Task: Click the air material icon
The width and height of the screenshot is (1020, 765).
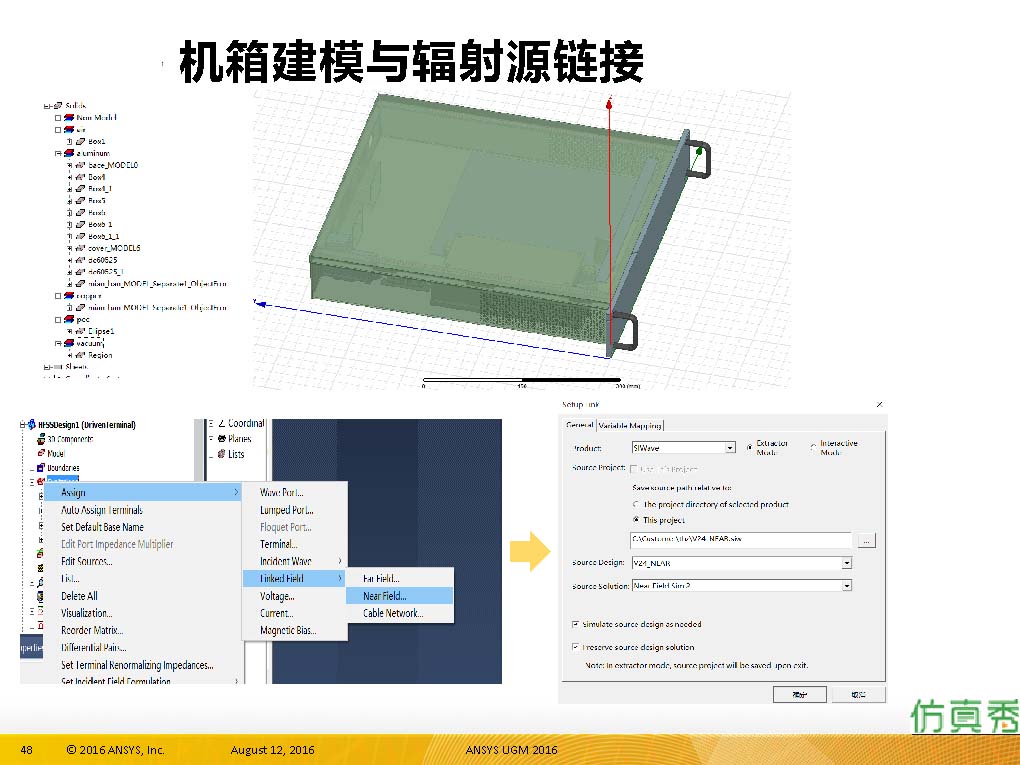Action: [69, 129]
